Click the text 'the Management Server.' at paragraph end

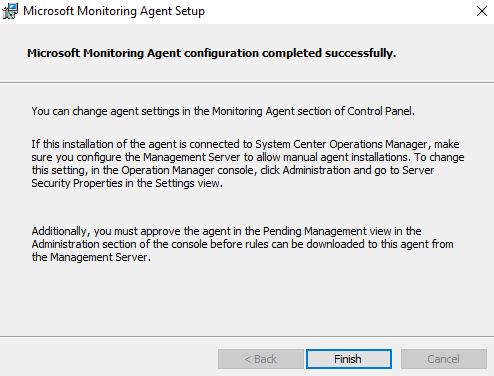point(91,257)
